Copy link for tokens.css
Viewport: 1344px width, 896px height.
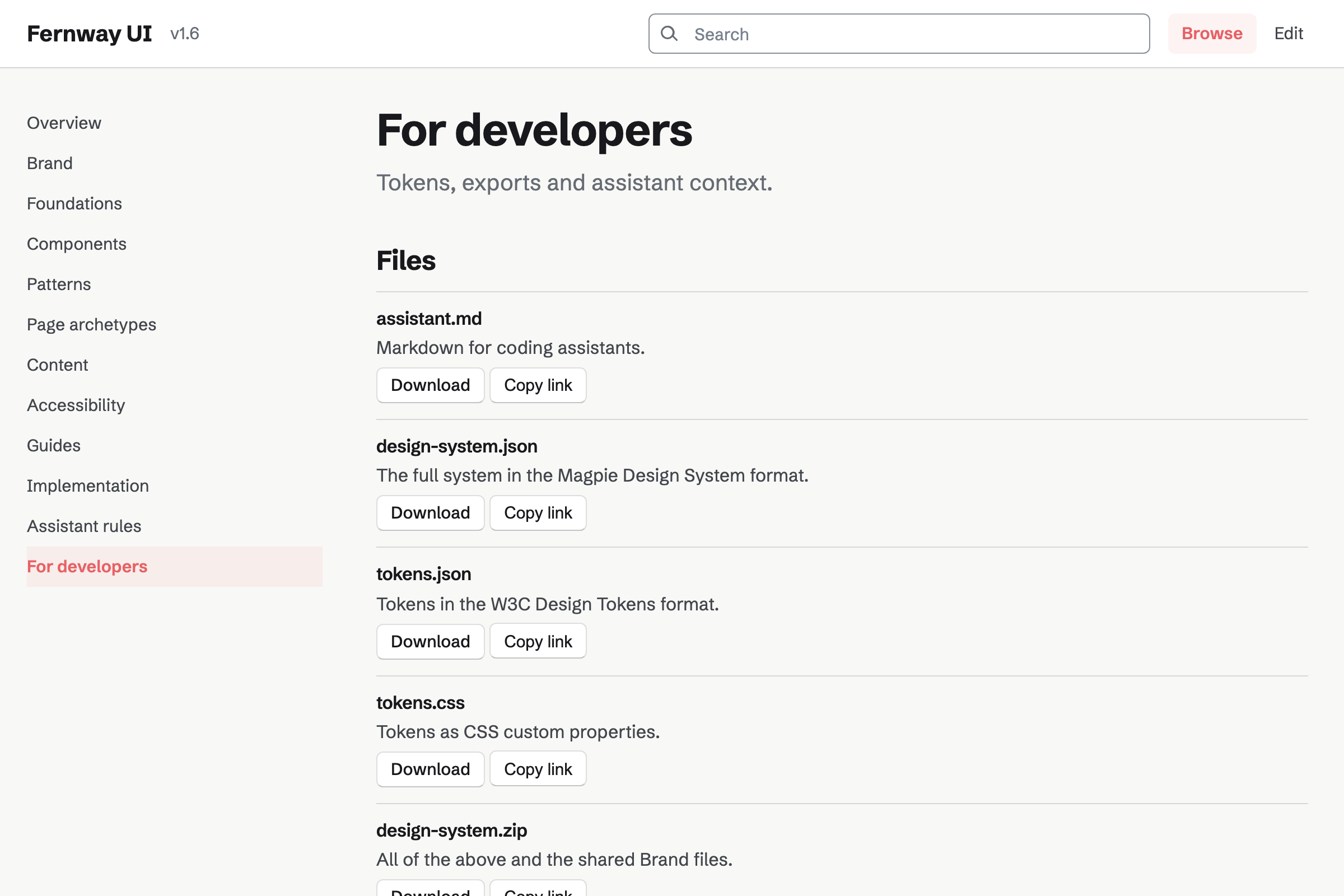pyautogui.click(x=538, y=769)
